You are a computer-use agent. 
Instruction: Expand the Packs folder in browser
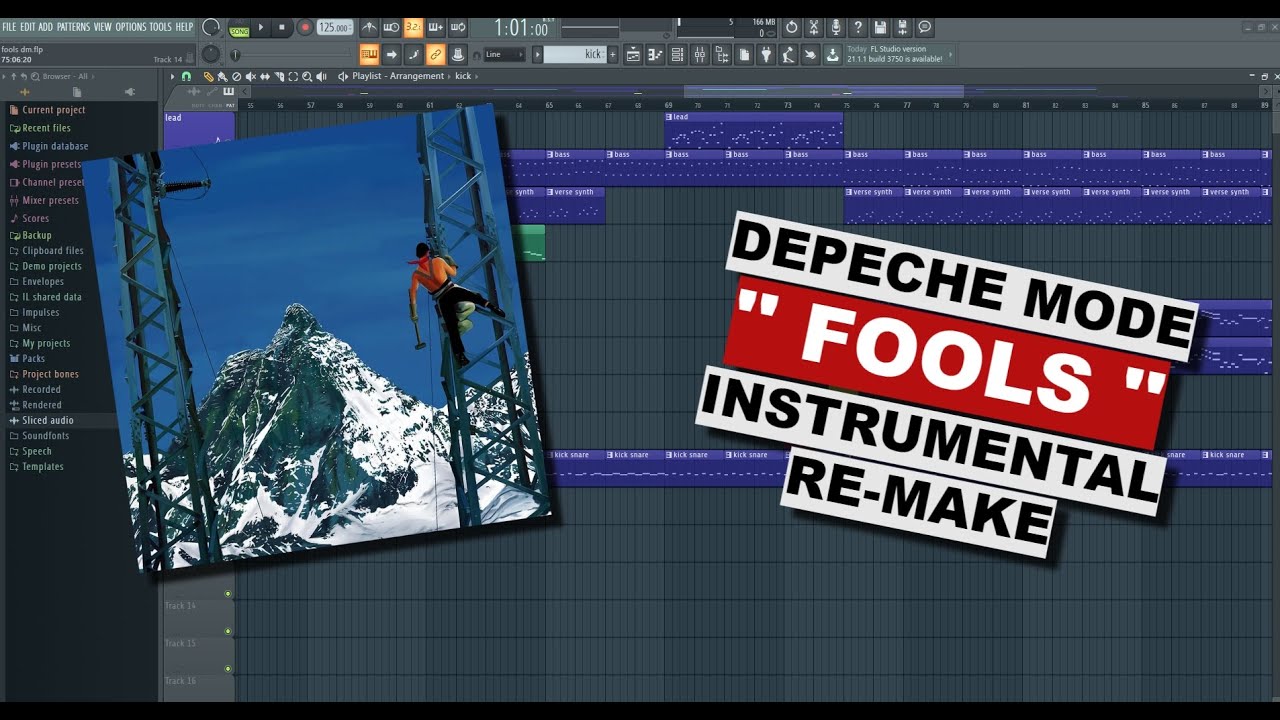click(x=34, y=358)
